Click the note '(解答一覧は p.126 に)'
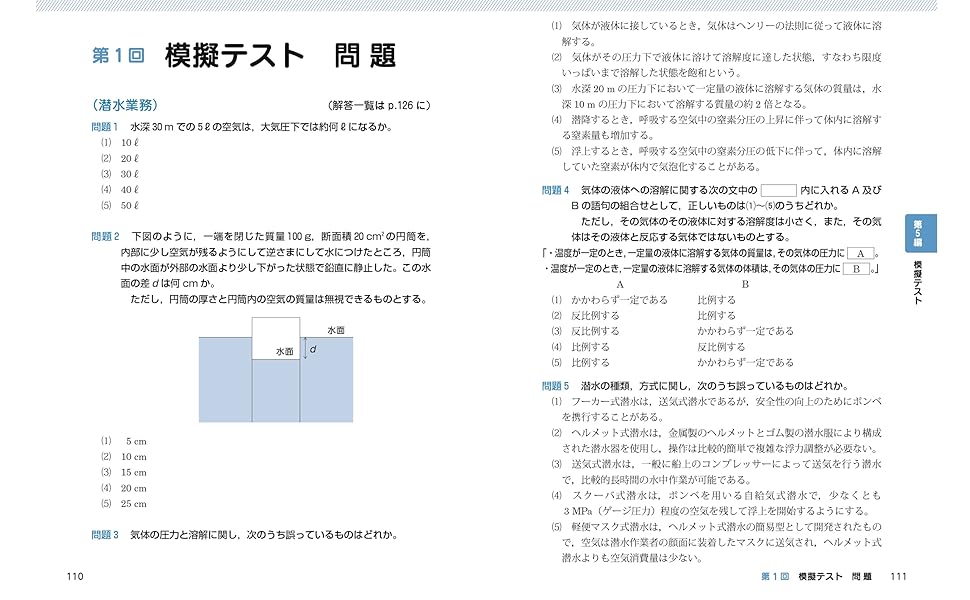 379,105
